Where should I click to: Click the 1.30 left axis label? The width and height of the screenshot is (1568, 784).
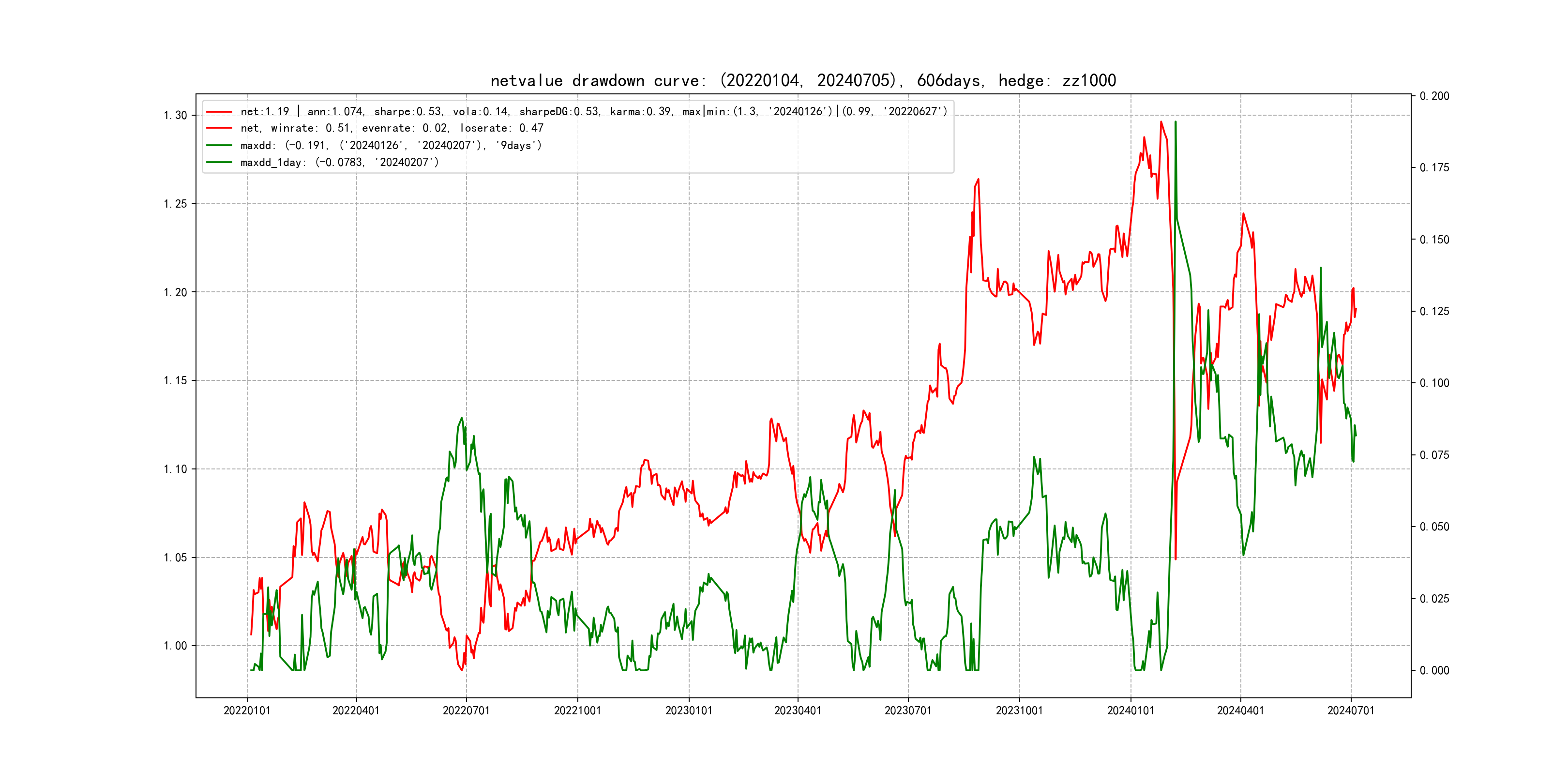175,116
